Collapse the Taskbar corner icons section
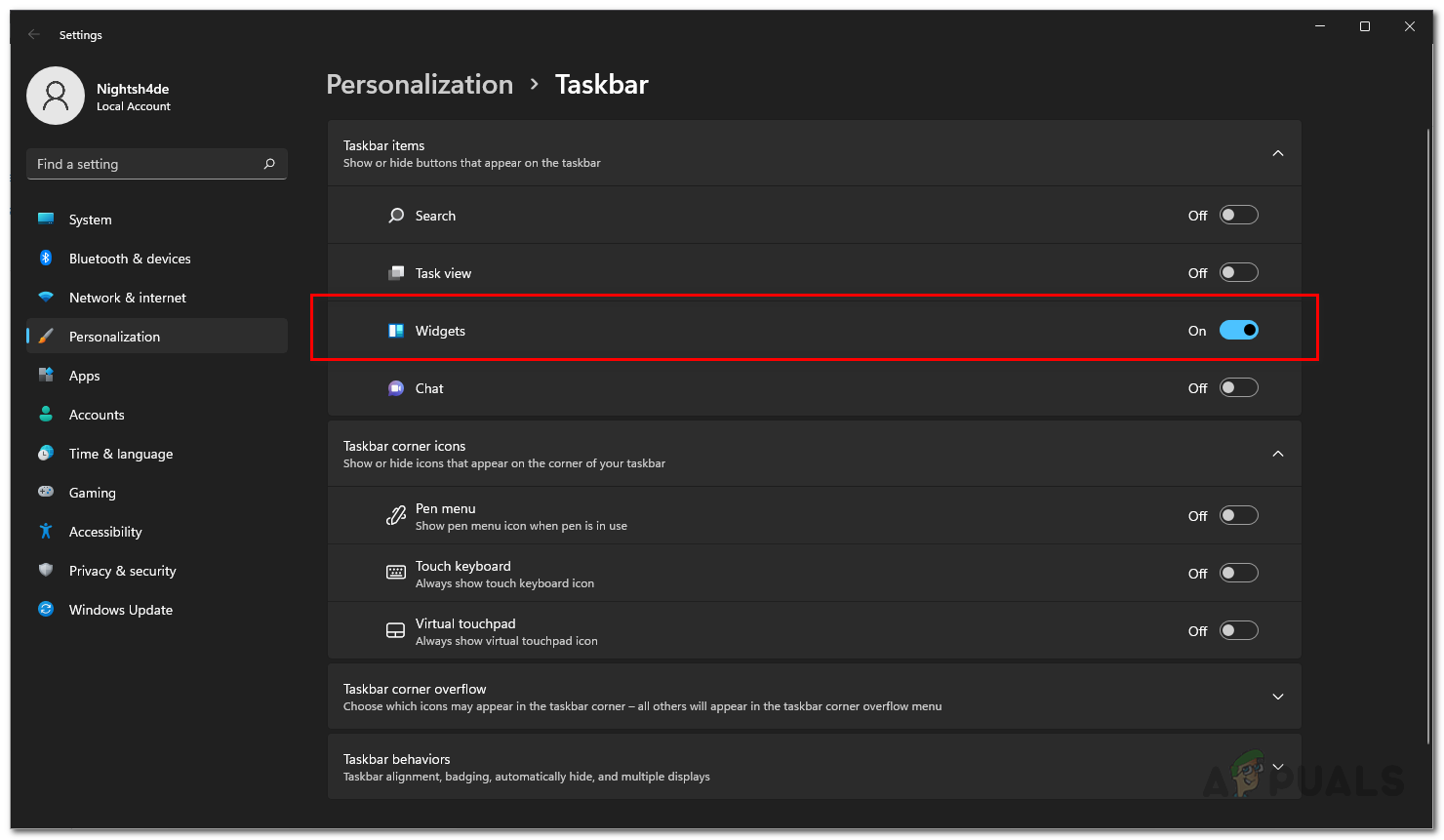This screenshot has width=1444, height=840. (x=1277, y=454)
